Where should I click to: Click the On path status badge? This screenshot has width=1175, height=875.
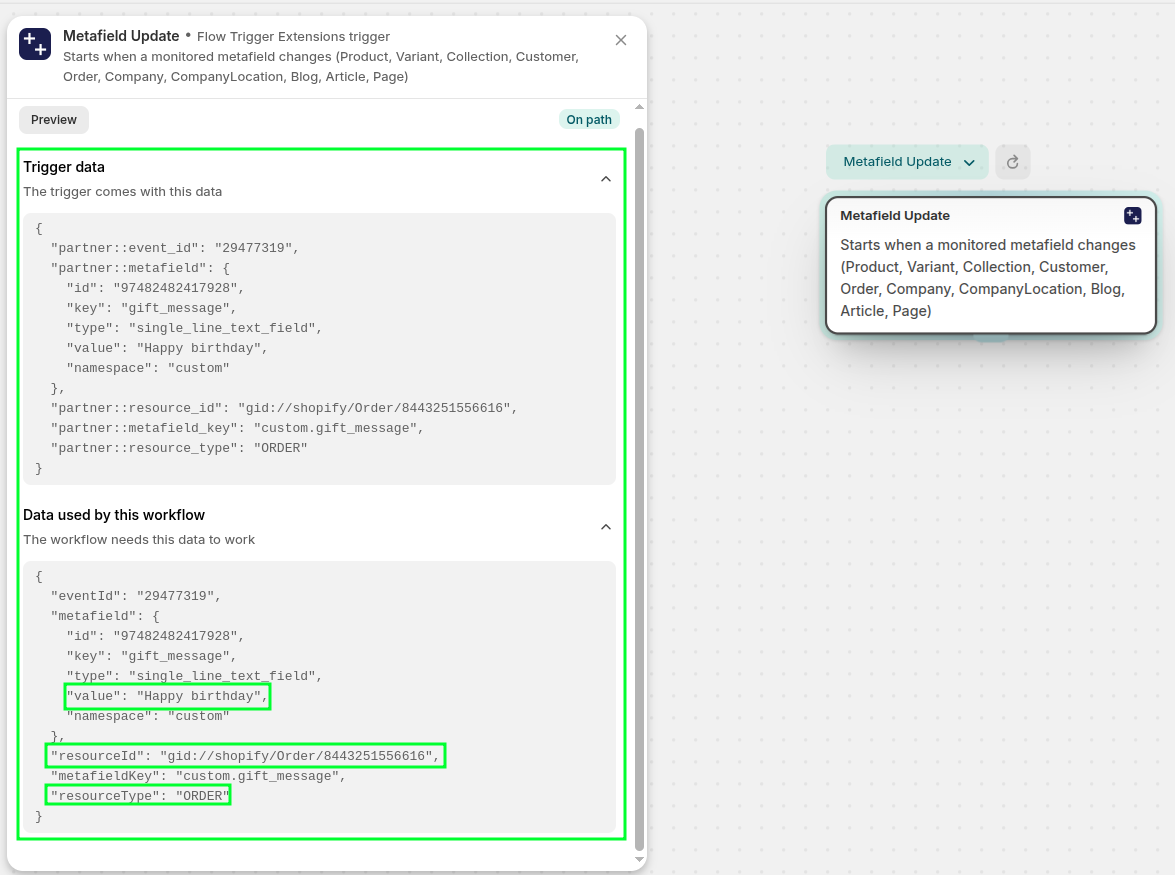click(589, 120)
